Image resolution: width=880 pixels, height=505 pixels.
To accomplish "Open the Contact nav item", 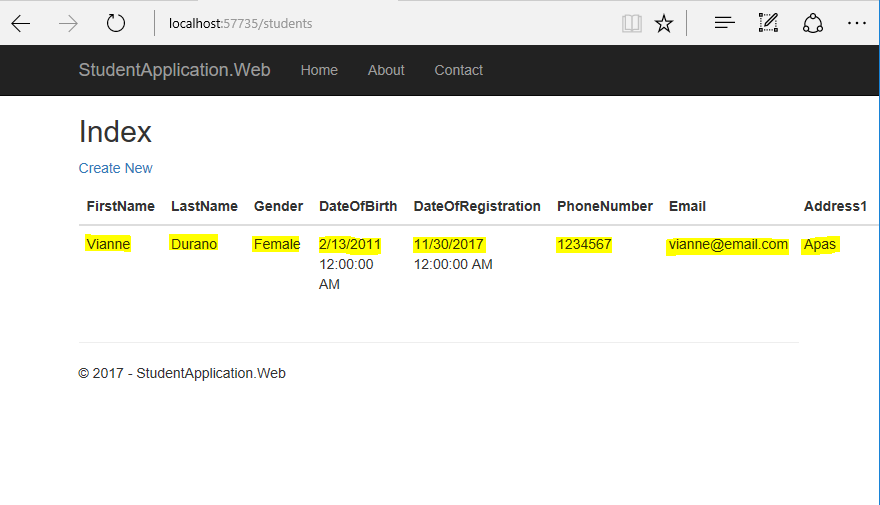I will (x=459, y=70).
